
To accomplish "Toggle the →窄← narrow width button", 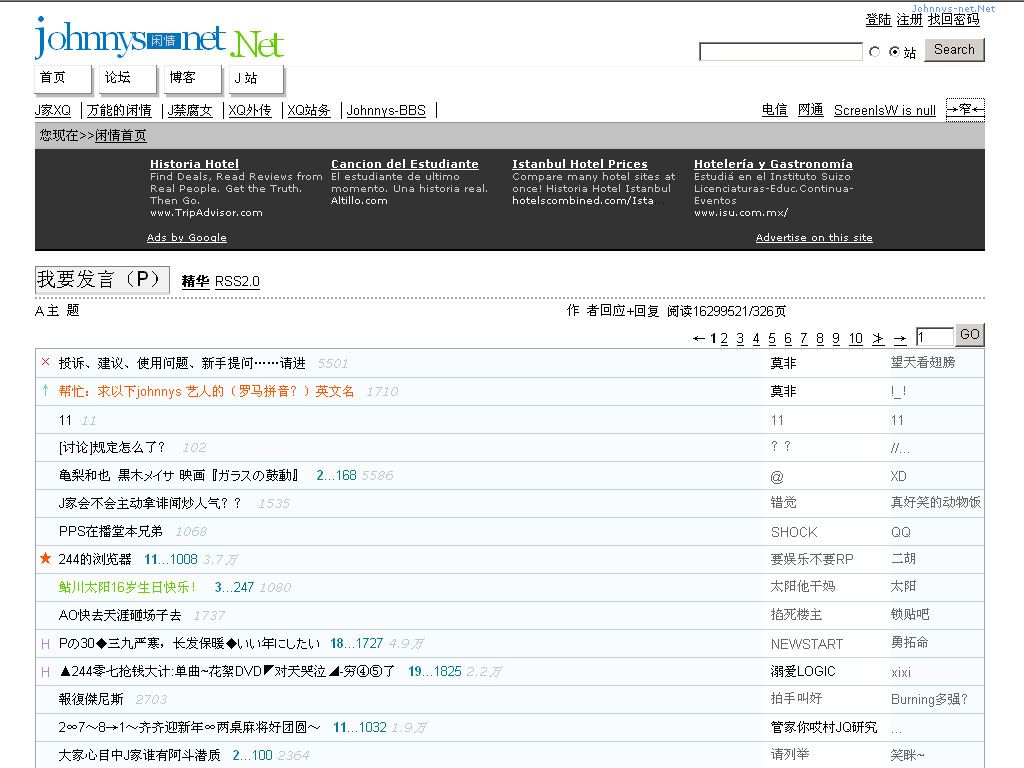I will click(x=965, y=110).
